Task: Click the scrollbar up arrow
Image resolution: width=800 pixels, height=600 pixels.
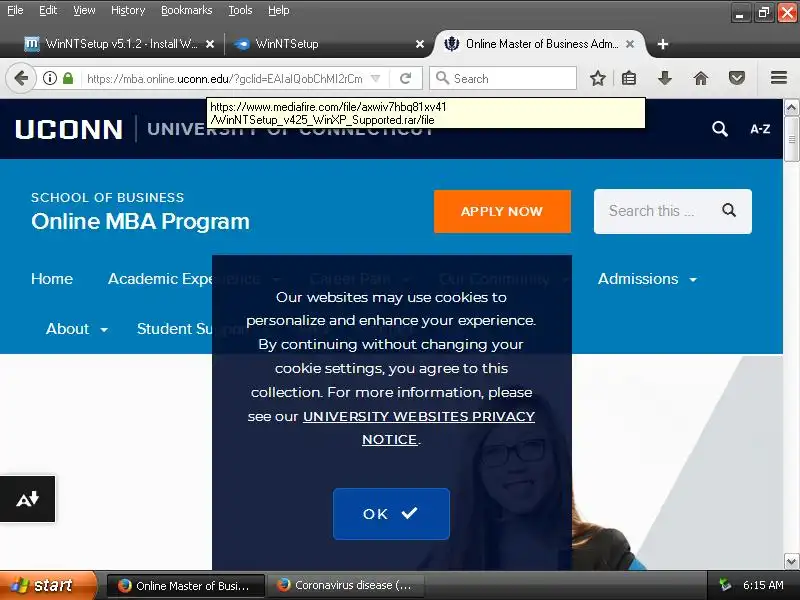Action: point(791,107)
